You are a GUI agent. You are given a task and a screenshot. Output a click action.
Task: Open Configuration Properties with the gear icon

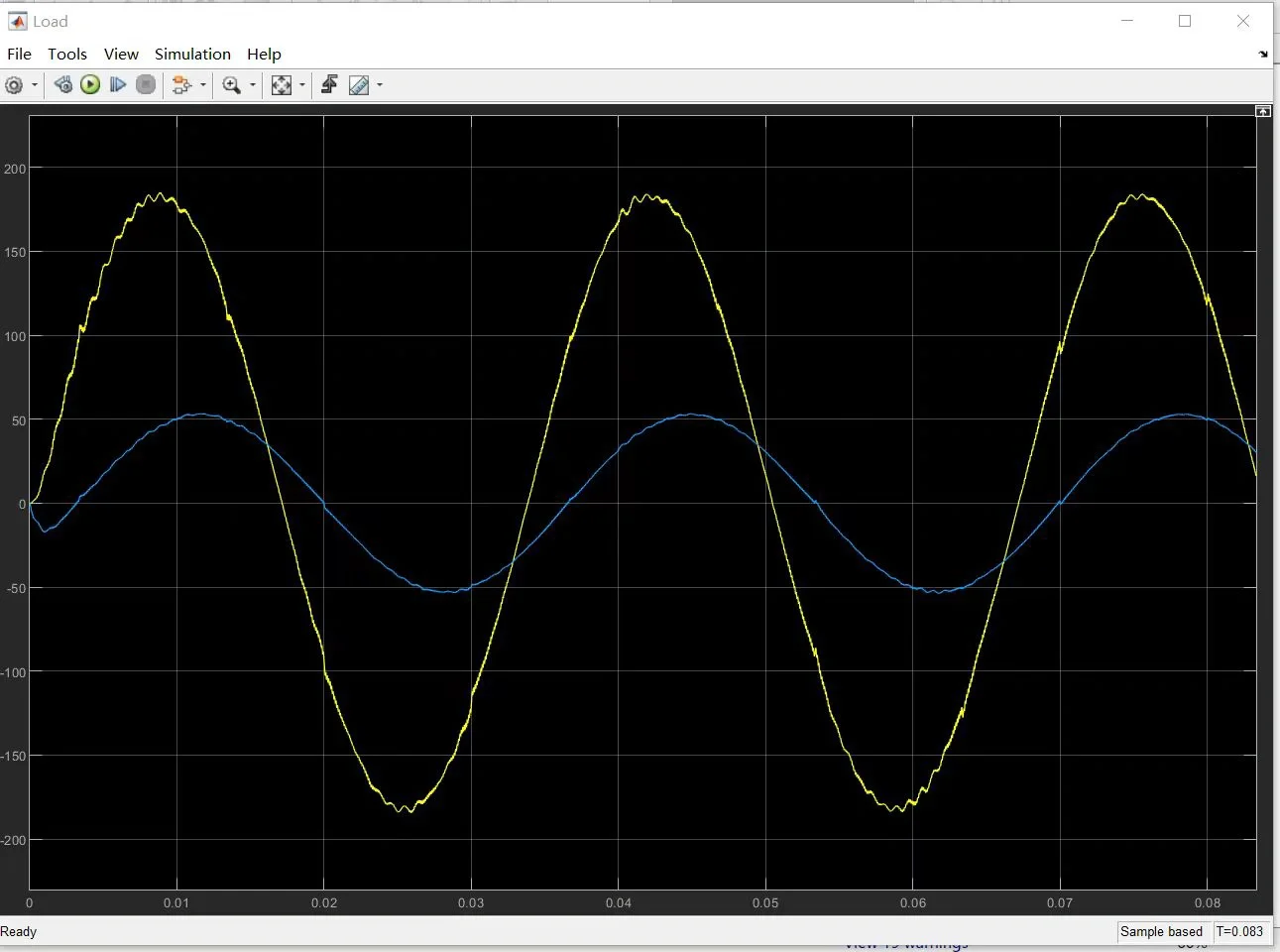coord(14,85)
